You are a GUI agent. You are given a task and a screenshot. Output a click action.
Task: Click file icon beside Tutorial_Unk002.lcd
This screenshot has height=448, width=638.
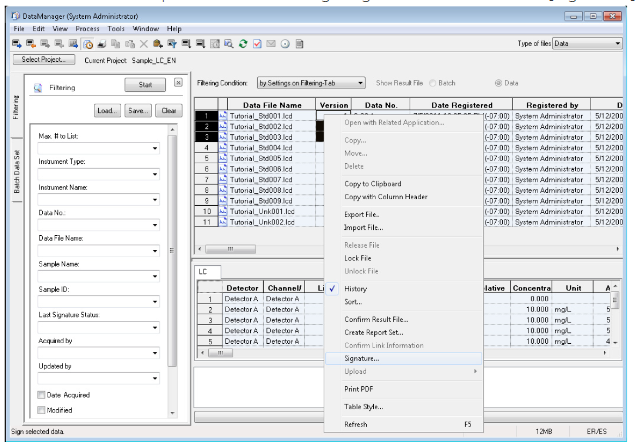(223, 222)
